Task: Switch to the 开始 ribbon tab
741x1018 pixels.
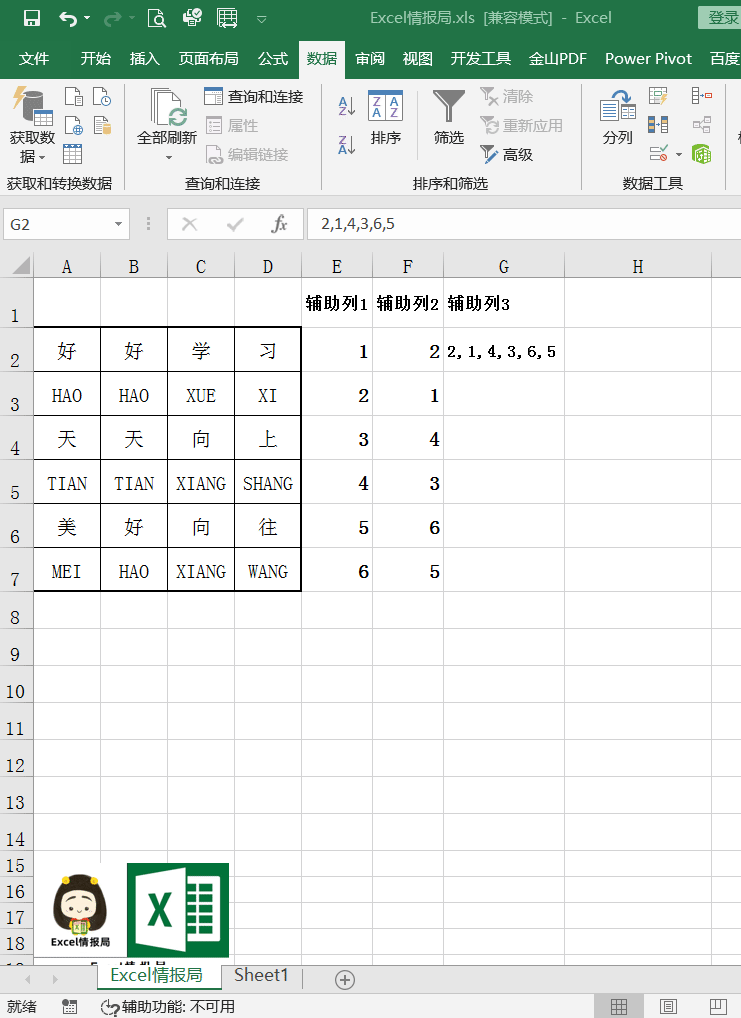Action: 95,59
